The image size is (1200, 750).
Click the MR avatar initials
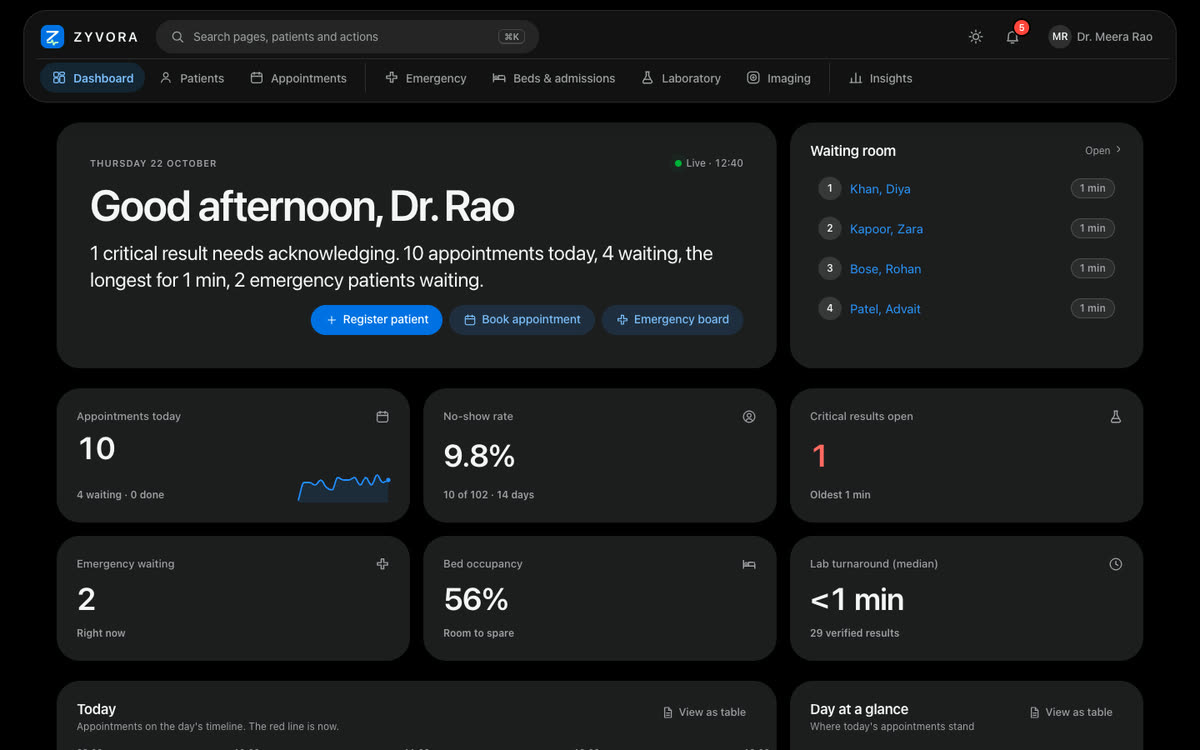pos(1059,37)
